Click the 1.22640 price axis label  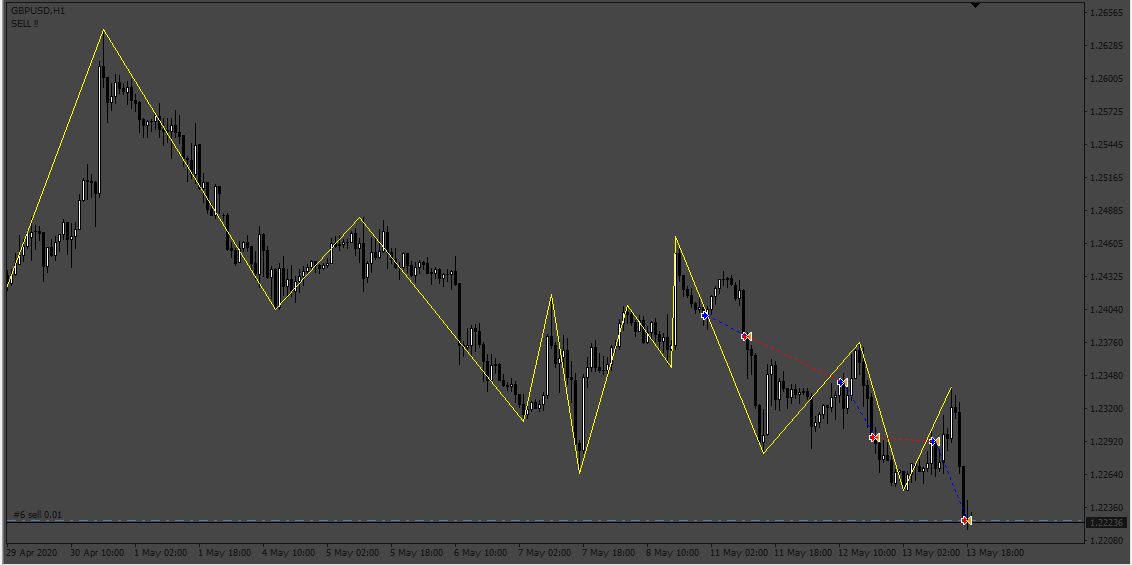point(1105,475)
